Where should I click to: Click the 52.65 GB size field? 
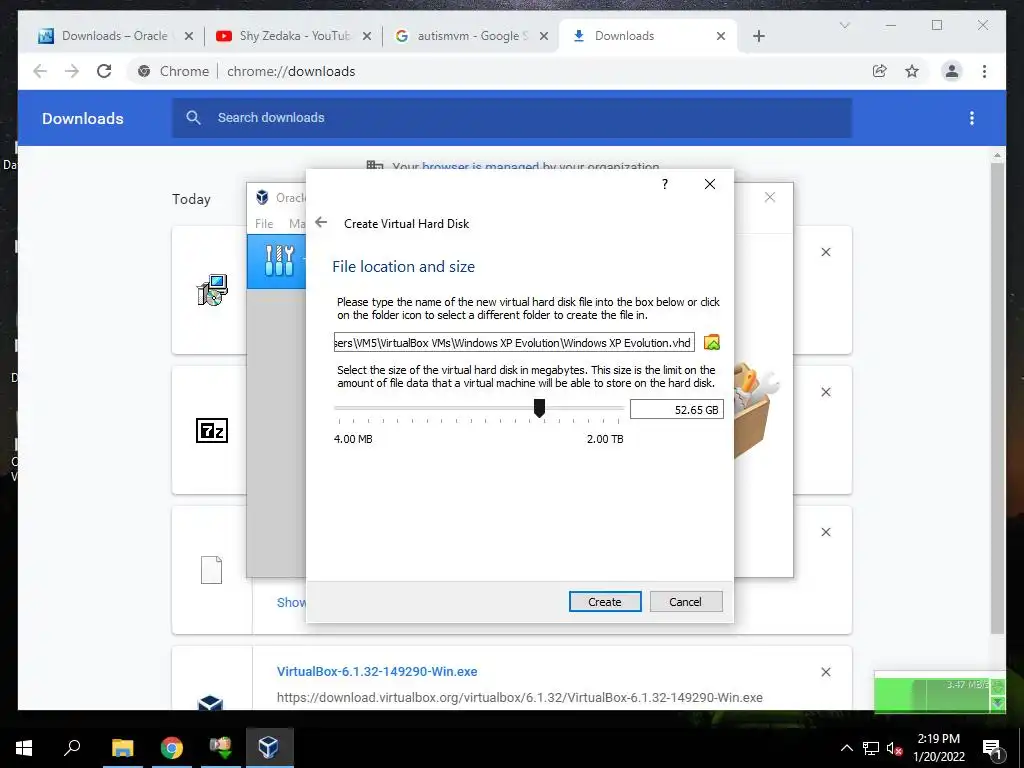(x=677, y=409)
